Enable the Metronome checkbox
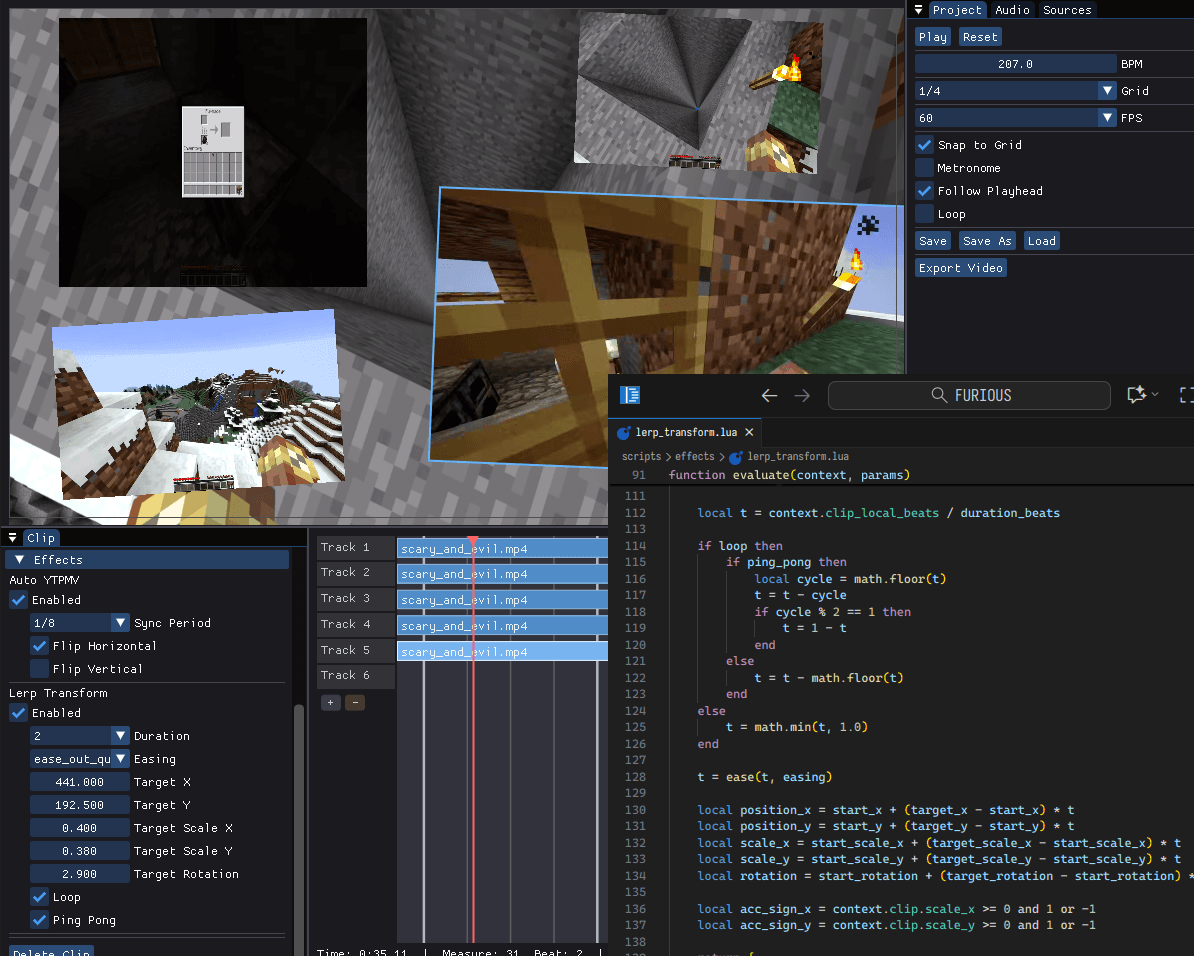The image size is (1194, 956). click(x=925, y=168)
